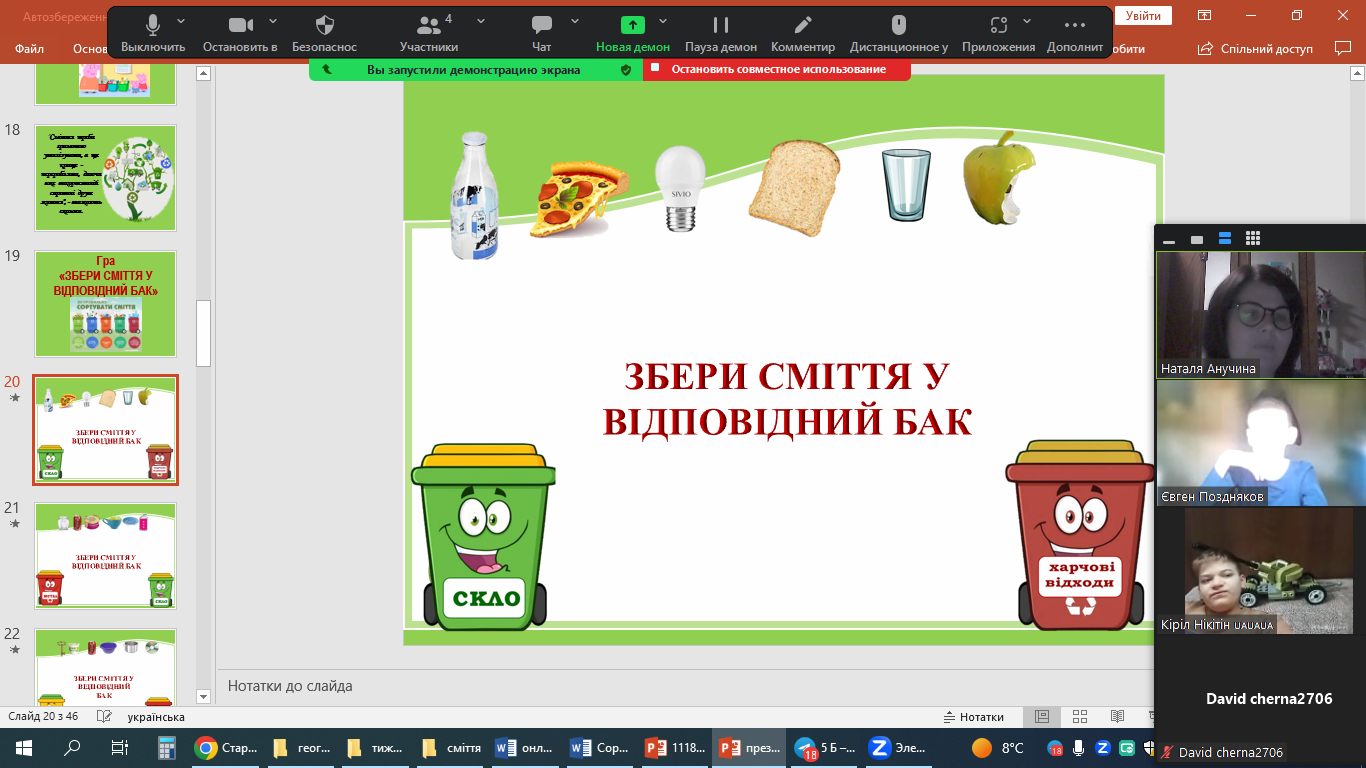Click Остановить совместное использование red button
The image size is (1366, 768).
pos(777,69)
